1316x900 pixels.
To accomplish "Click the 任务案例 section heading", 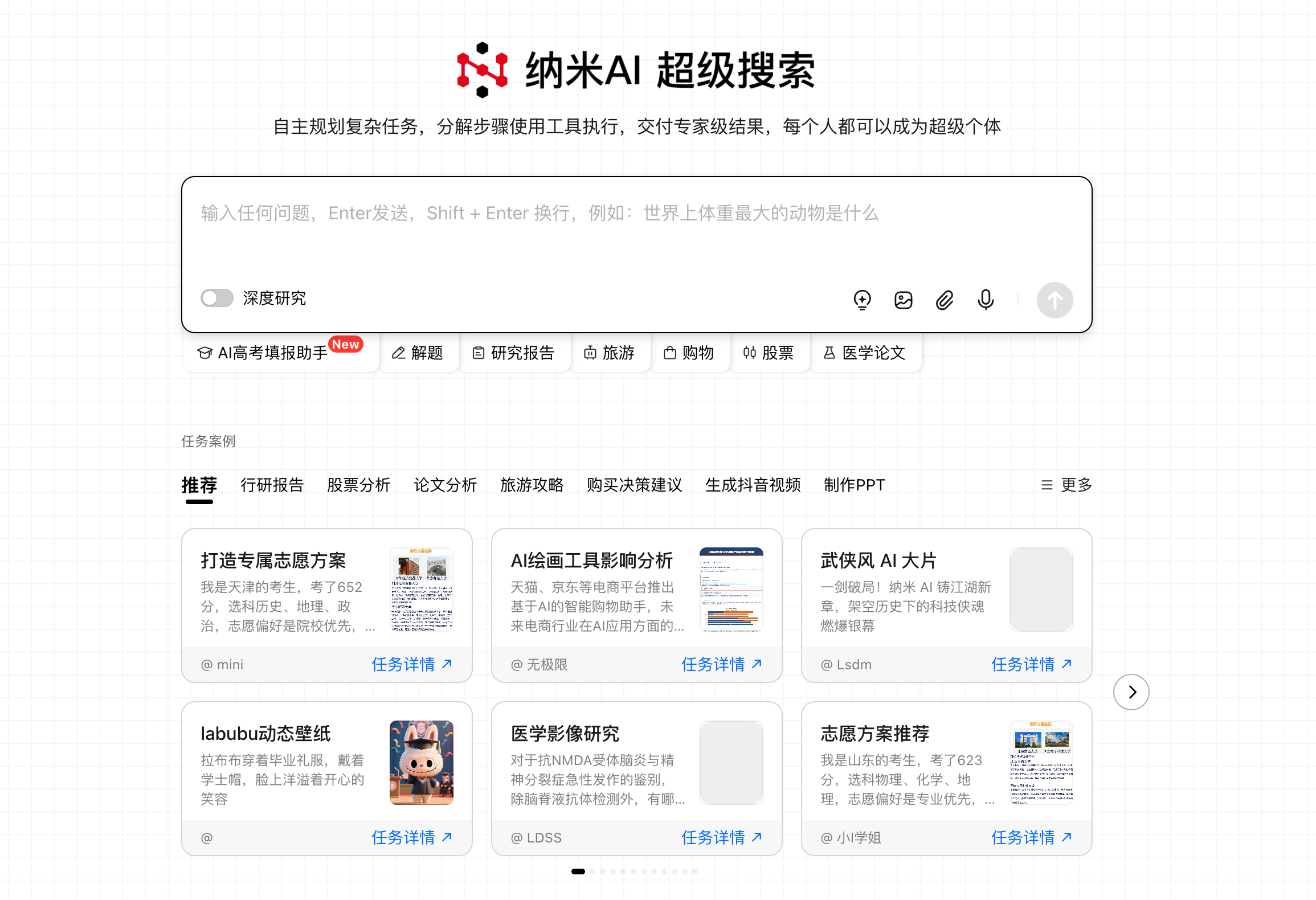I will point(209,441).
